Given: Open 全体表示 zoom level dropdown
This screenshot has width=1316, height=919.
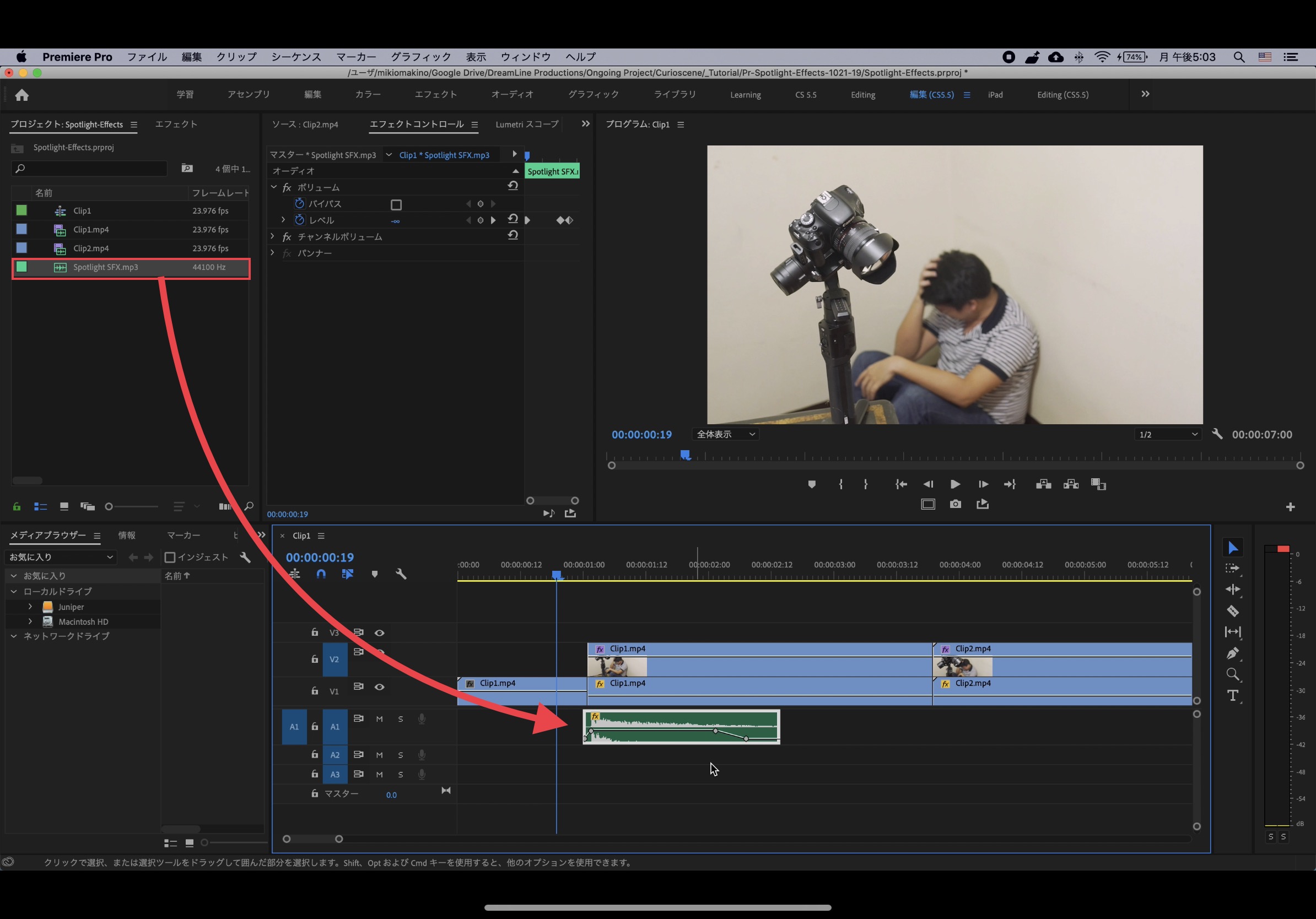Looking at the screenshot, I should tap(725, 434).
